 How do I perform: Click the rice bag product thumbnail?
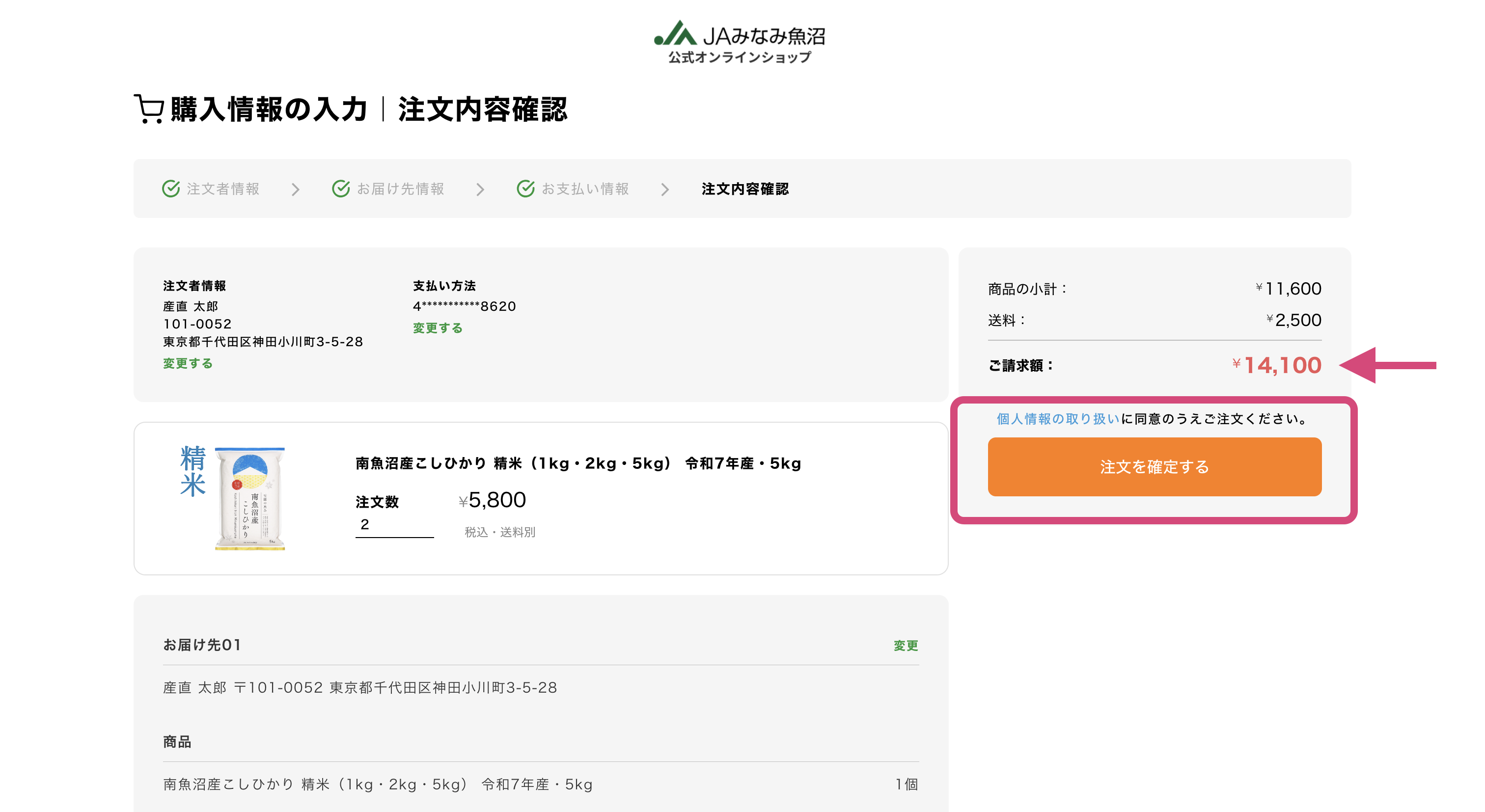(249, 498)
